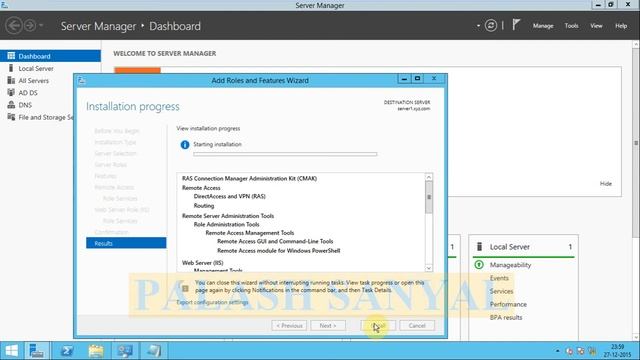
Task: Click the All Servers icon in sidebar
Action: 11,80
